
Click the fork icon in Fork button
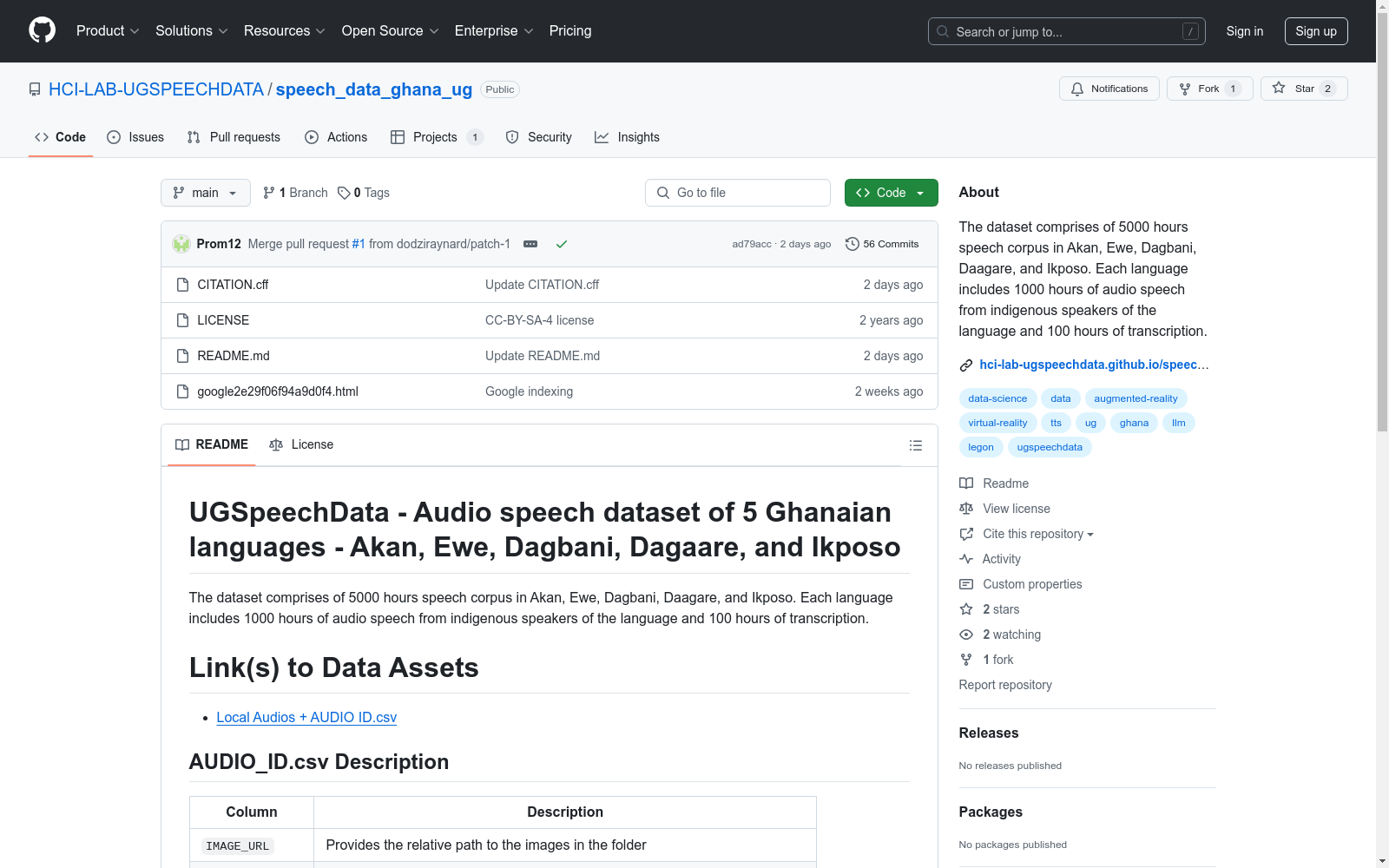pyautogui.click(x=1185, y=89)
